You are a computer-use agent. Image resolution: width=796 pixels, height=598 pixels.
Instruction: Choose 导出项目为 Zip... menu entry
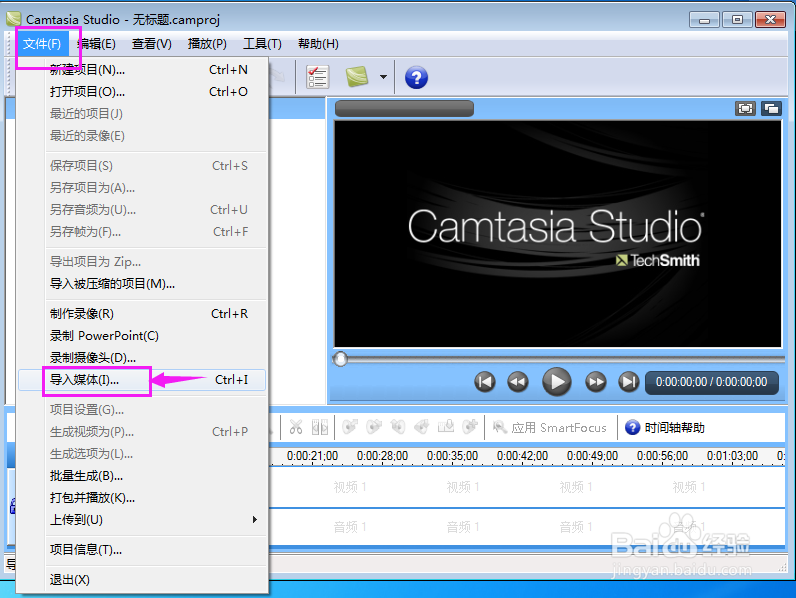(142, 262)
